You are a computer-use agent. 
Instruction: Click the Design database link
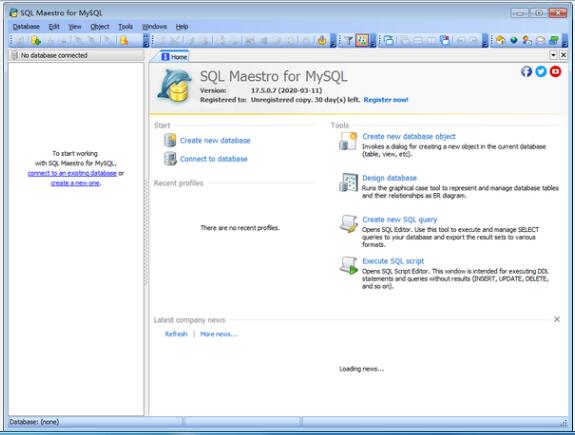click(x=389, y=178)
